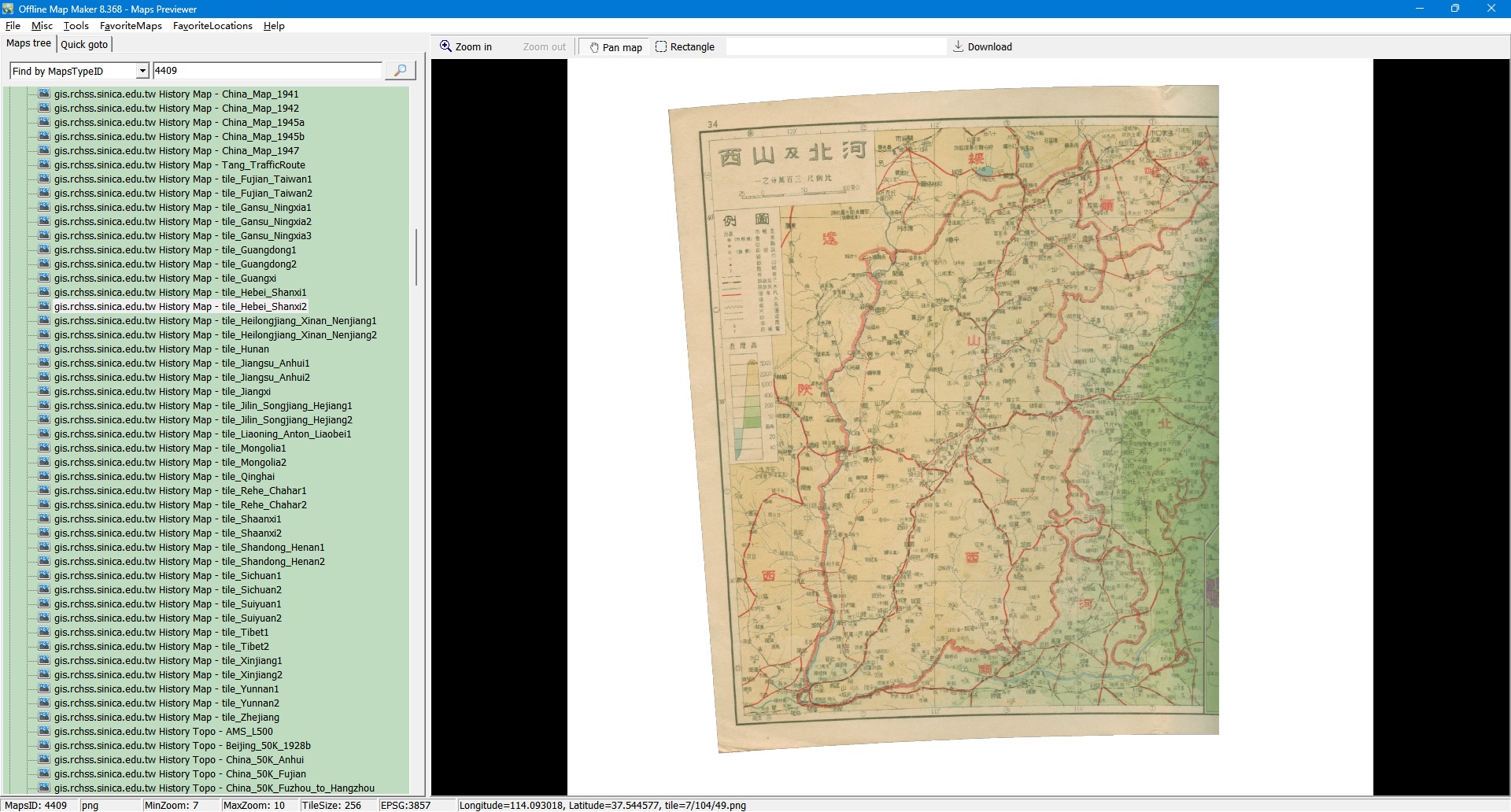This screenshot has height=812, width=1511.
Task: Click the map icon beside China_Map_1941 entry
Action: tap(44, 94)
